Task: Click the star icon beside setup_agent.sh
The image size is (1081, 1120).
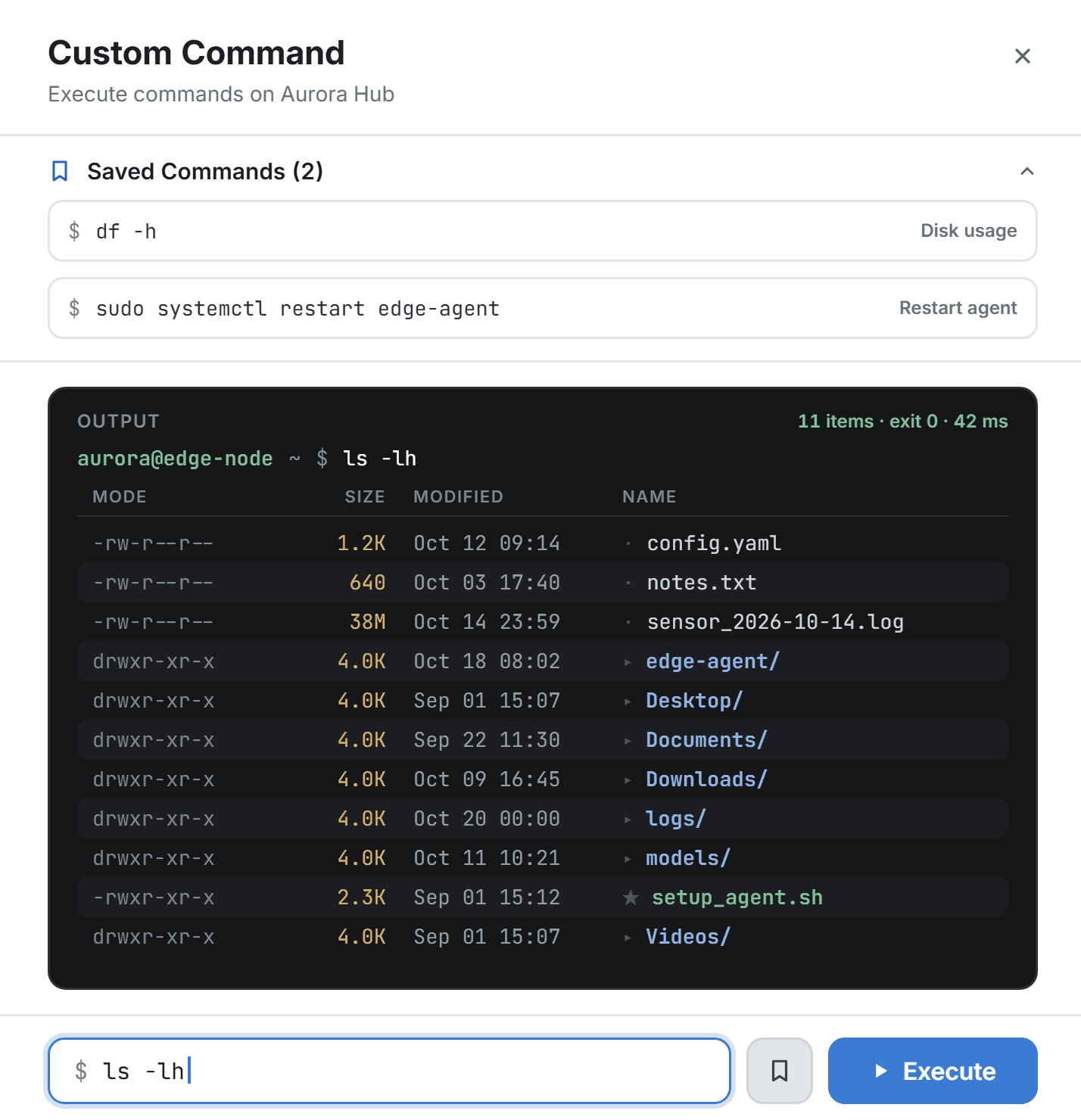Action: point(631,898)
